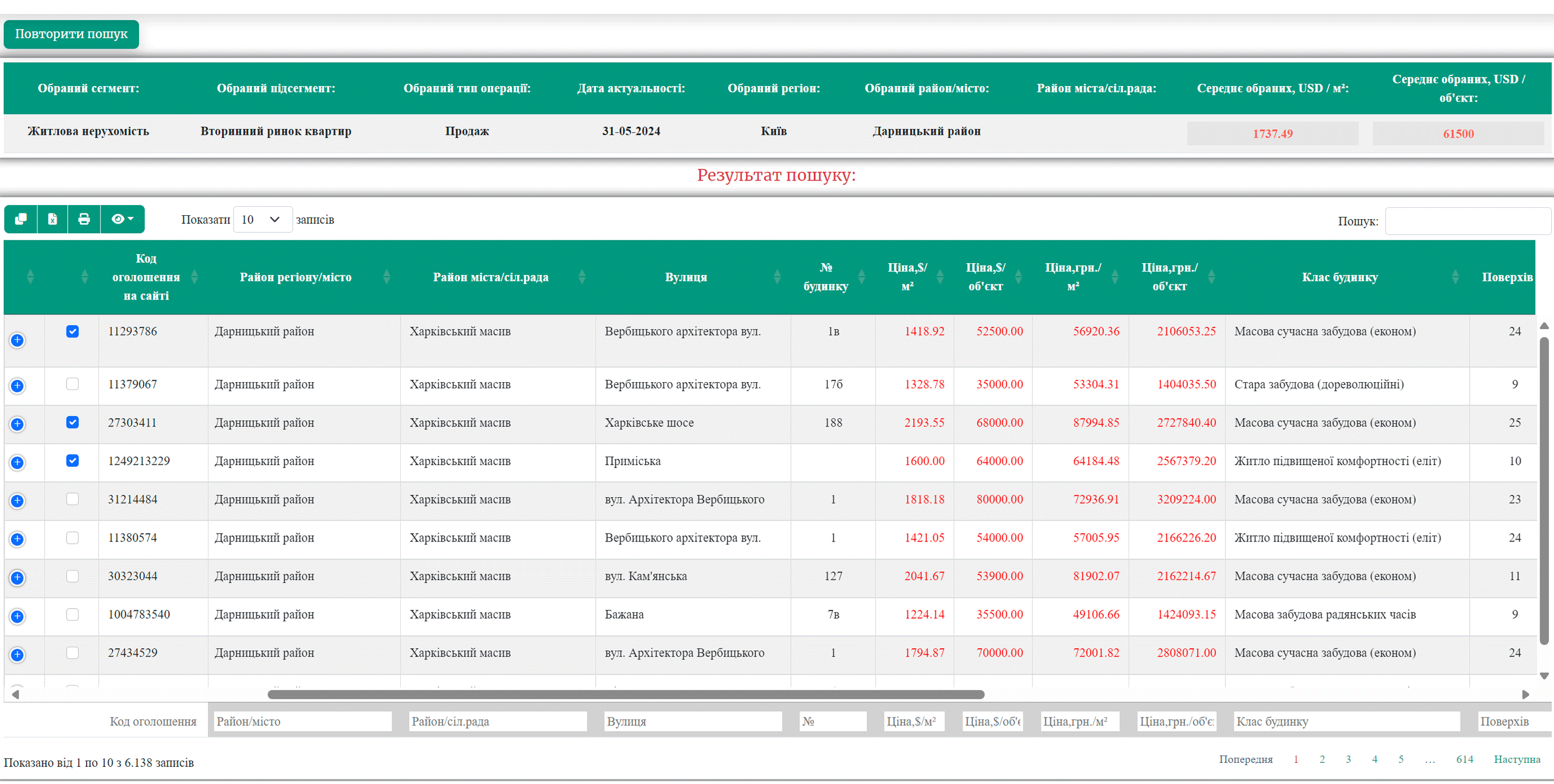This screenshot has width=1554, height=784.
Task: Click the Клас будинку filter field
Action: [x=1347, y=721]
